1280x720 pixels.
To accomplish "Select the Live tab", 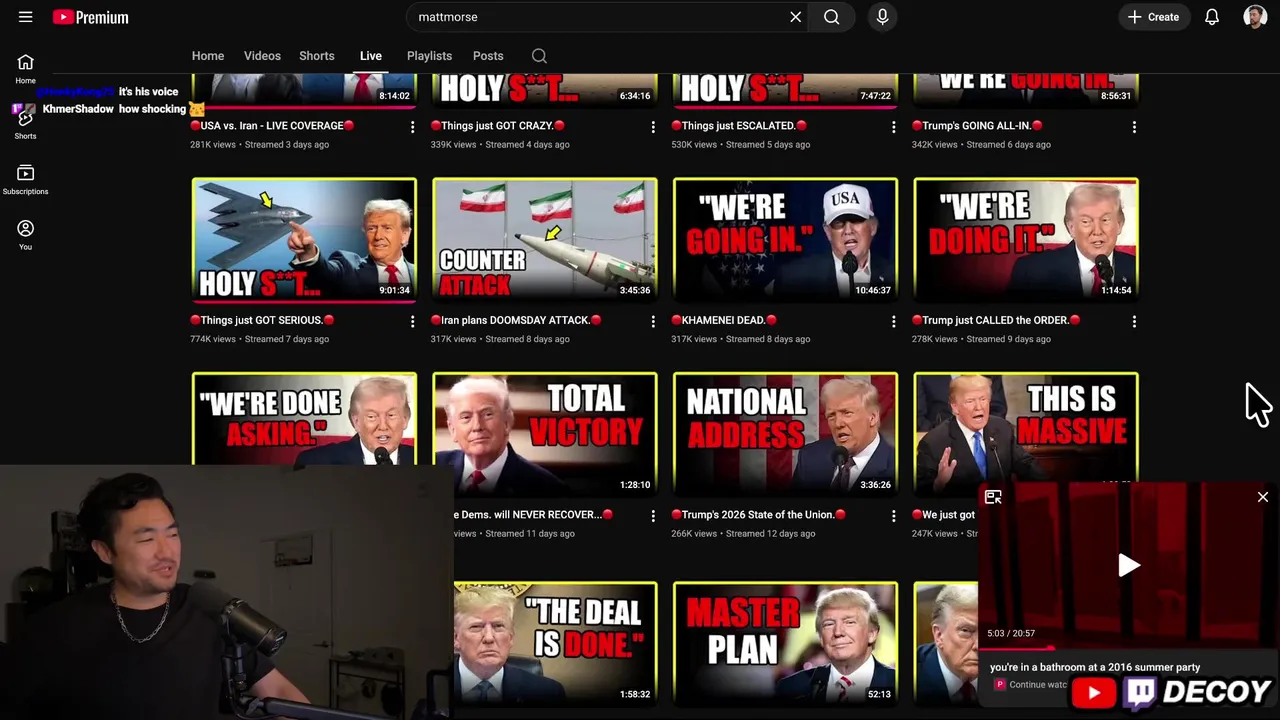I will pos(371,56).
